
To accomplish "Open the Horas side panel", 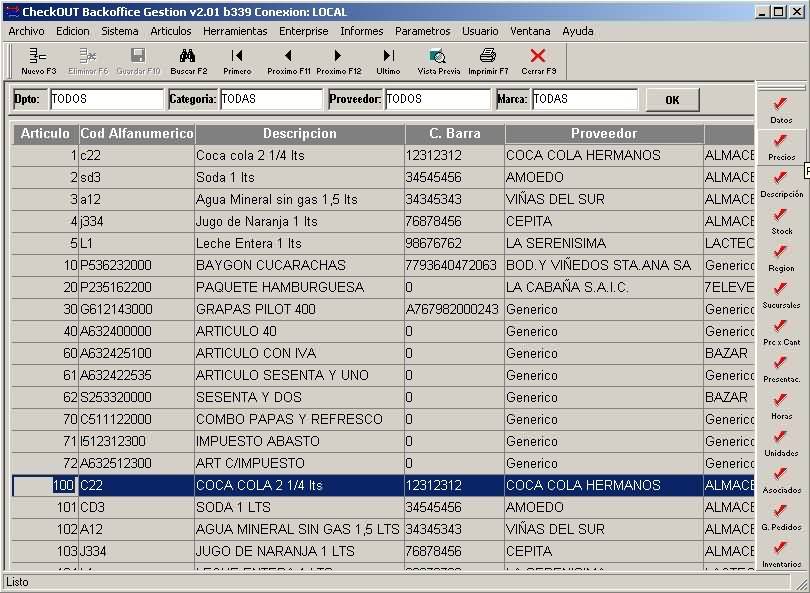I will coord(781,408).
